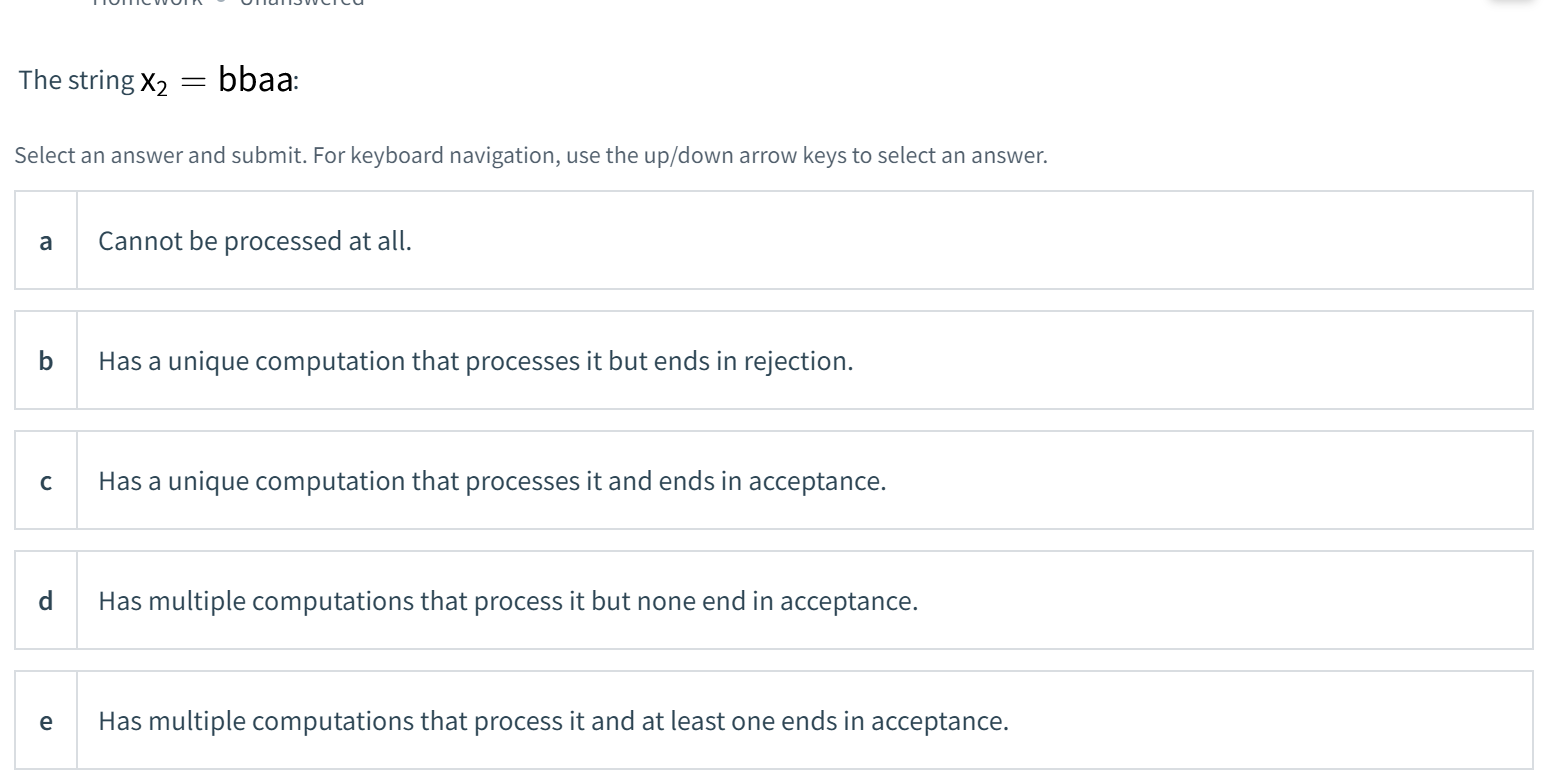The image size is (1566, 783).
Task: Choose the letter e answer marker
Action: click(x=46, y=721)
